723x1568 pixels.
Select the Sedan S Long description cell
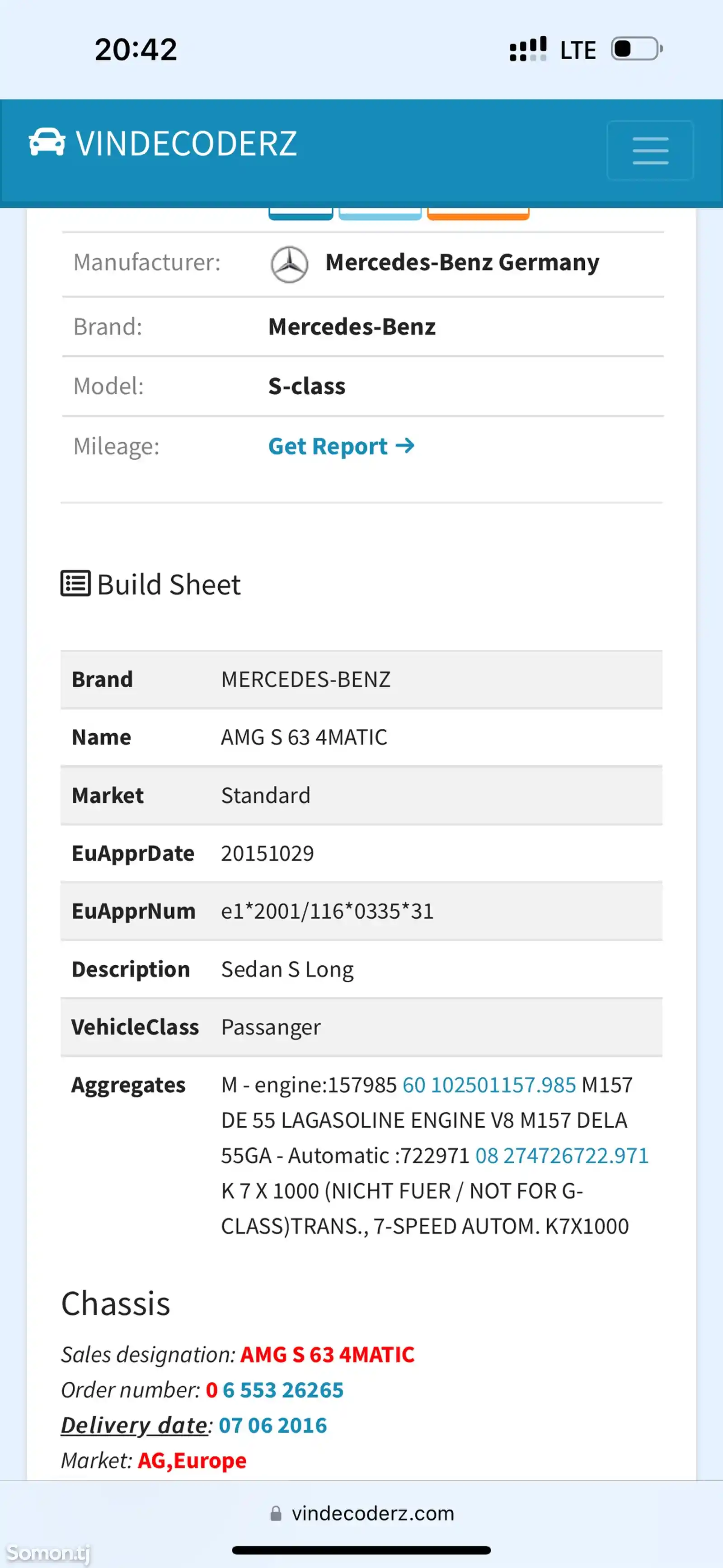pos(287,969)
